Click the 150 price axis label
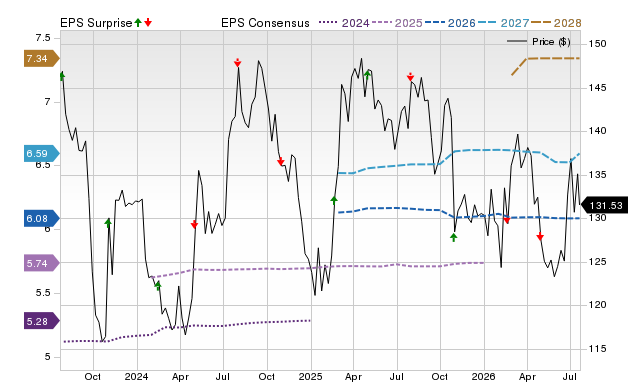Viewport: 640px width, 382px height. click(598, 44)
